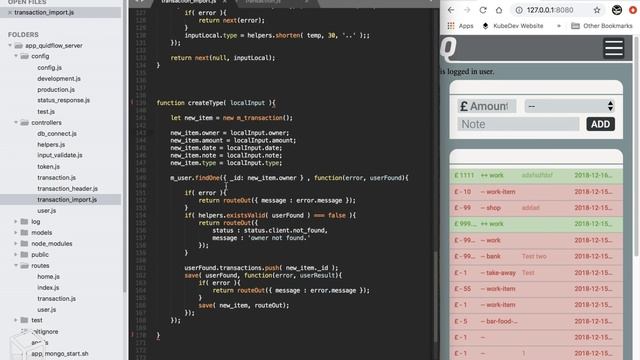This screenshot has height=360, width=640.
Task: Collapse the routes folder
Action: pyautogui.click(x=16, y=265)
